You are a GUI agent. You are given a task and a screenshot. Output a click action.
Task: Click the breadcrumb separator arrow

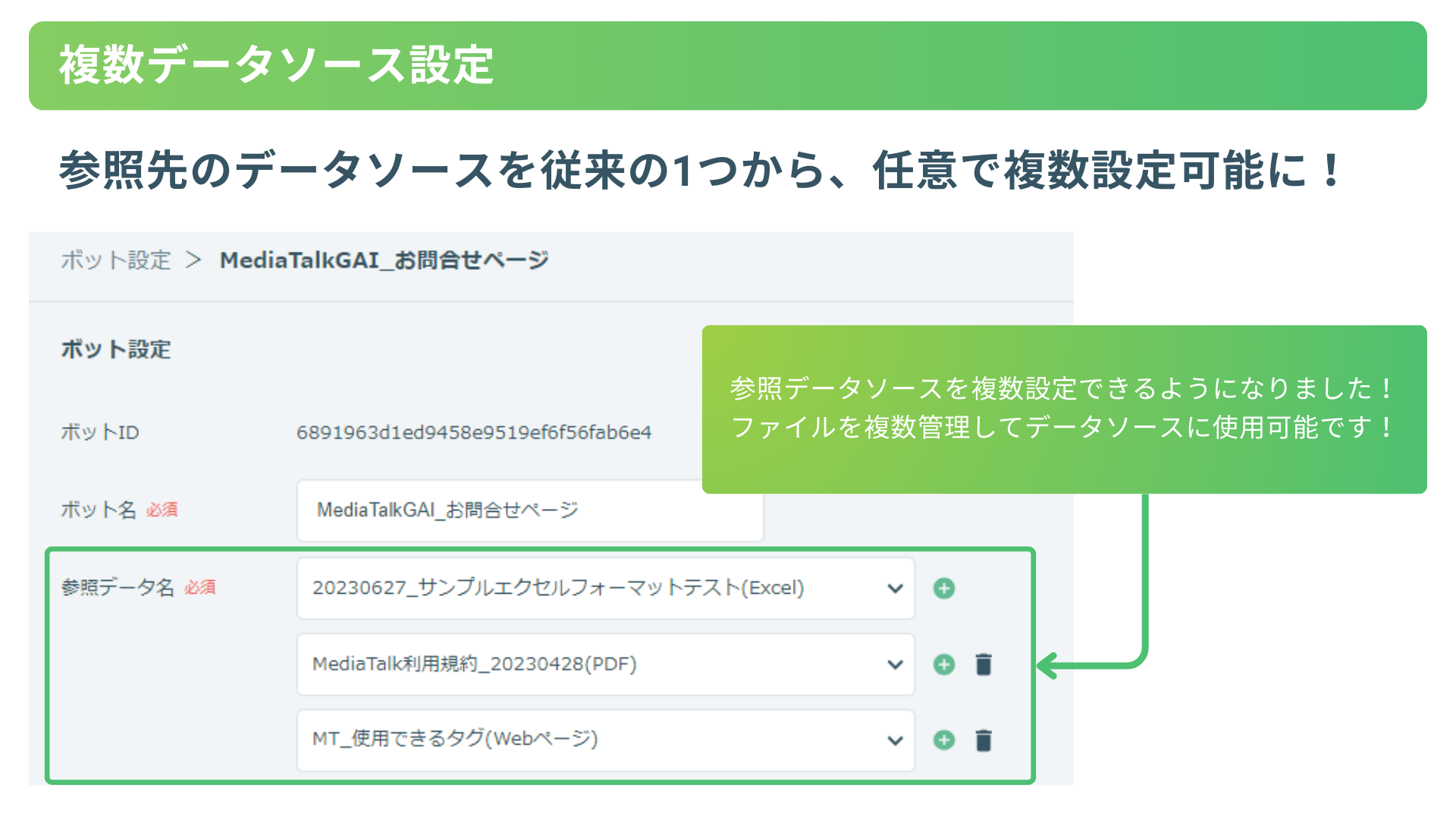tap(194, 260)
